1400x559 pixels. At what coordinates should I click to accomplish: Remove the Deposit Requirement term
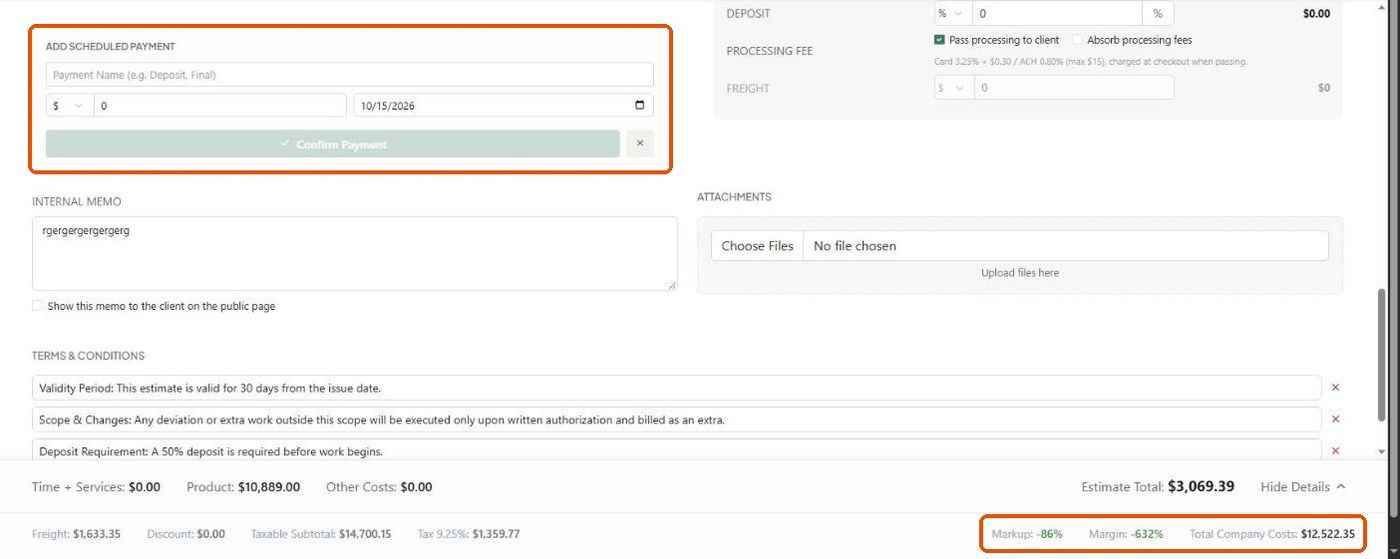coord(1335,451)
